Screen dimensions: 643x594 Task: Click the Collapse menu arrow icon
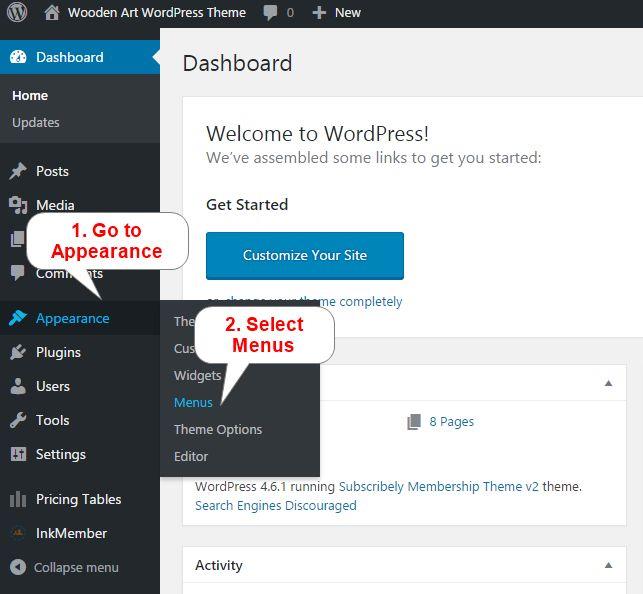18,567
